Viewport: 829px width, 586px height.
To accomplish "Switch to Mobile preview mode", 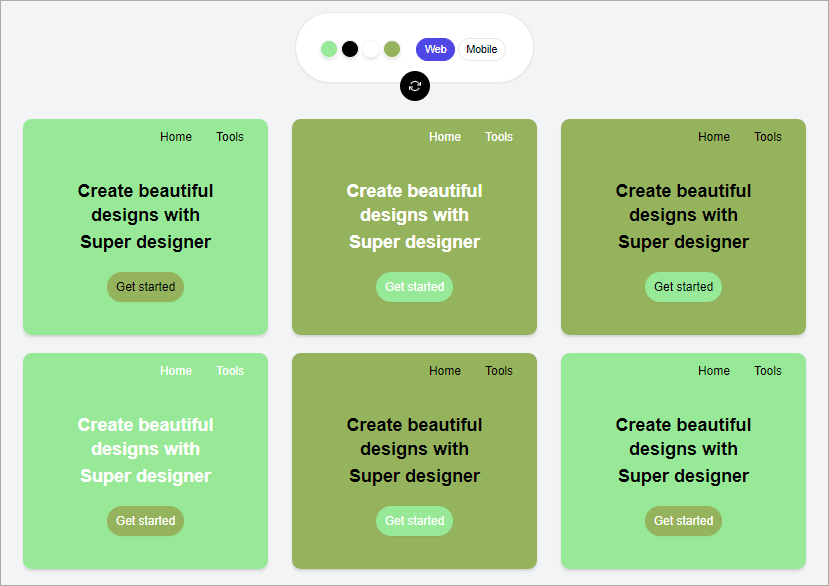I will click(482, 48).
